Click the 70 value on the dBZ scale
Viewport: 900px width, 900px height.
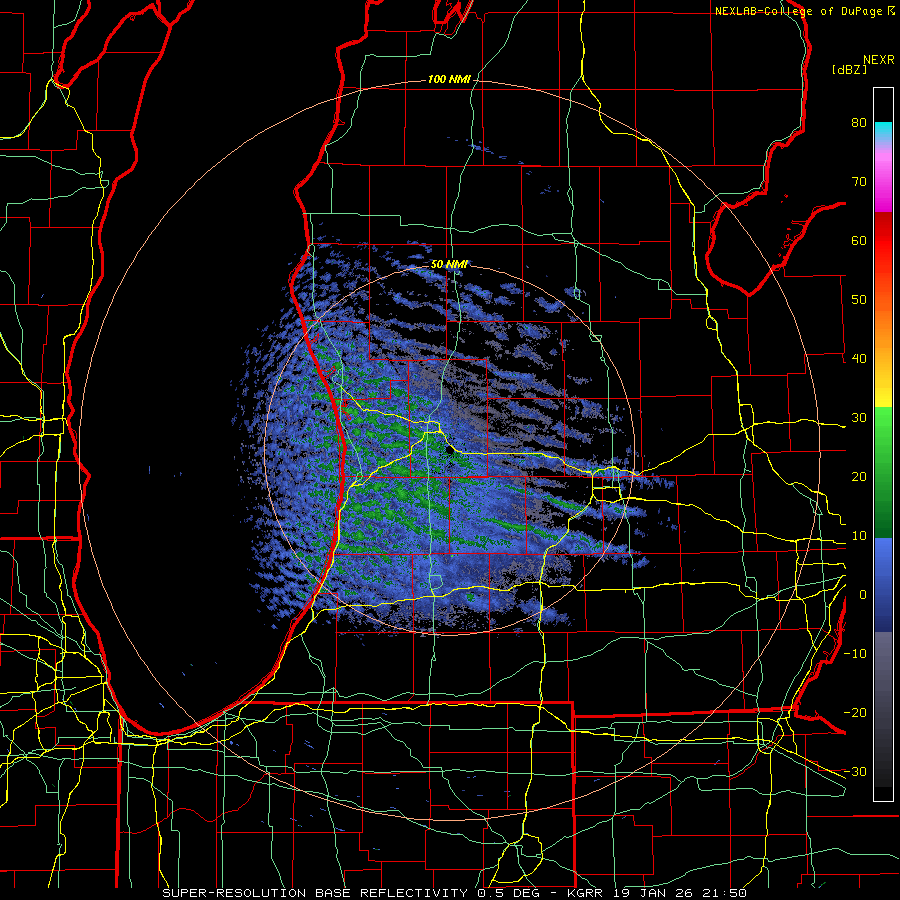(859, 182)
